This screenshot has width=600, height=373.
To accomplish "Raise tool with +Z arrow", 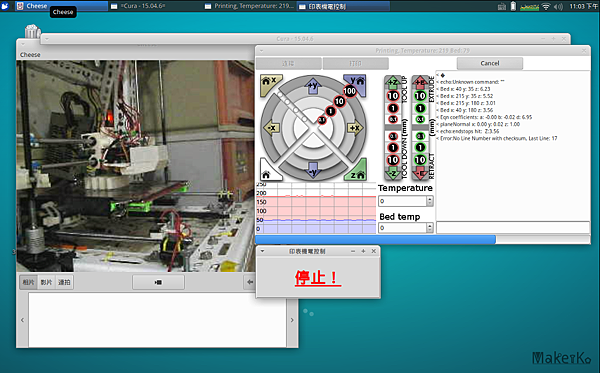I will click(393, 81).
